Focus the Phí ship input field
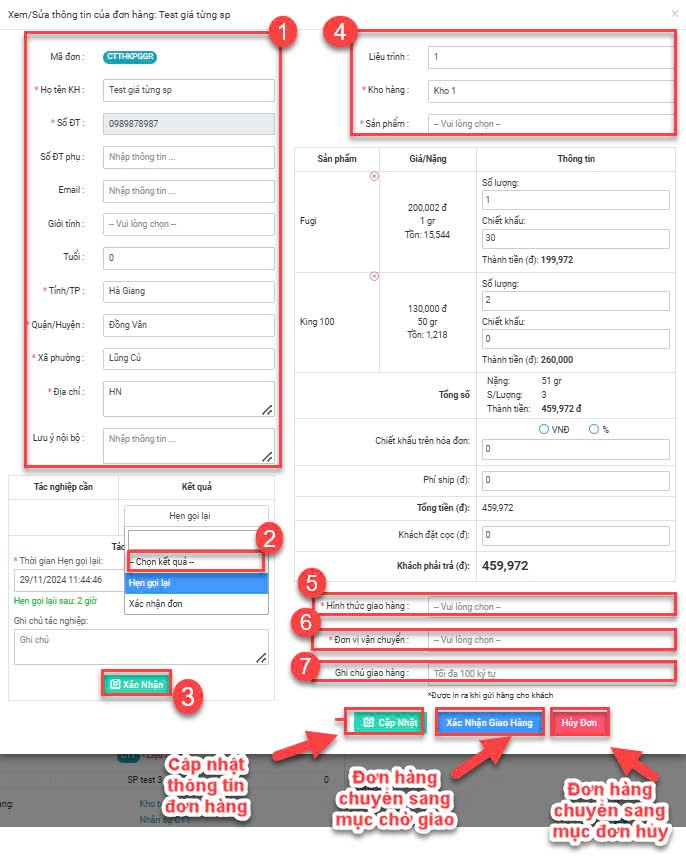 click(x=575, y=481)
